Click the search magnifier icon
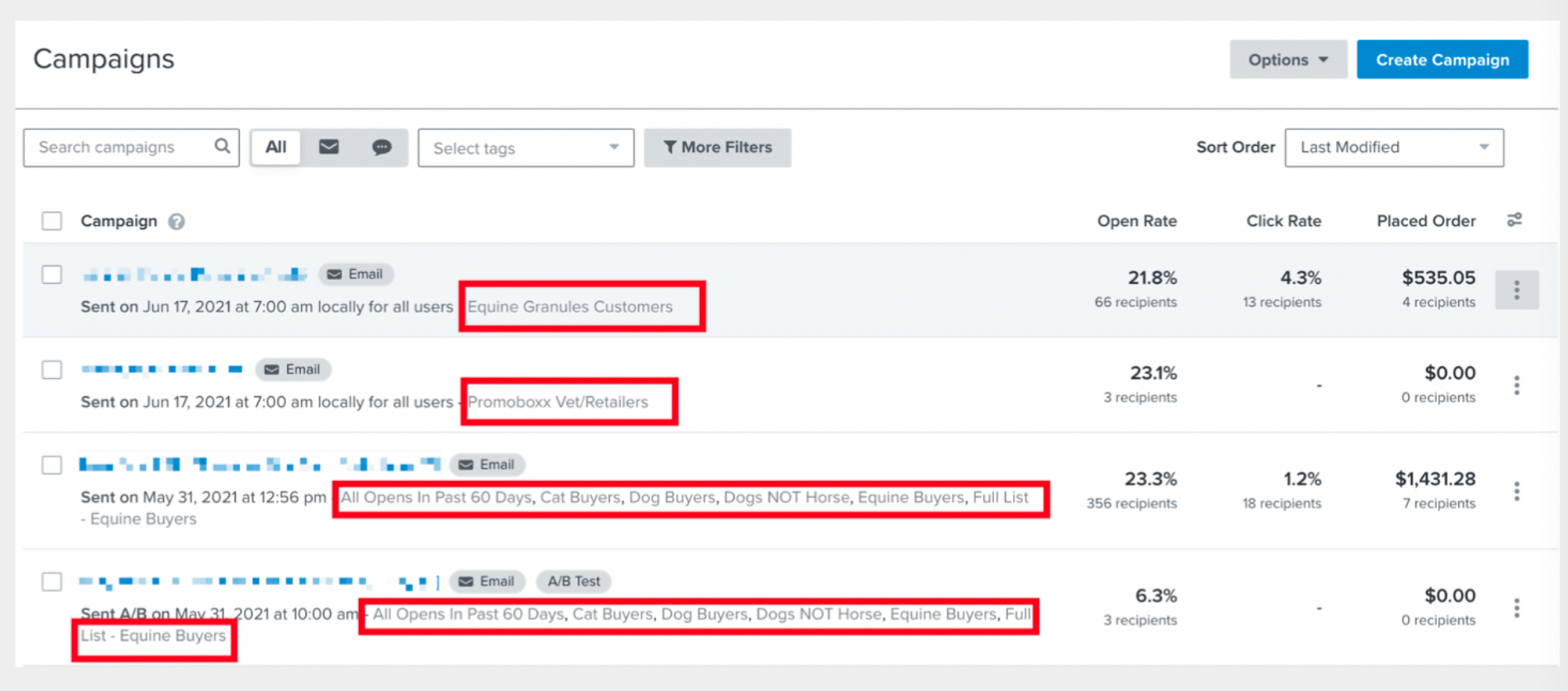 point(222,147)
